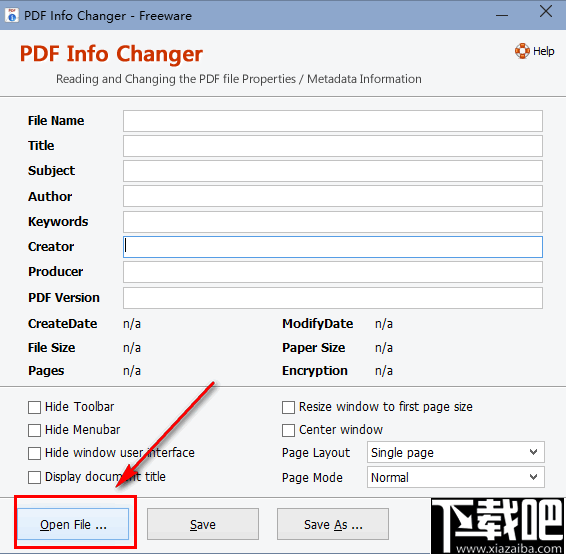Viewport: 566px width, 554px height.
Task: Click the Creator text field
Action: click(x=332, y=247)
